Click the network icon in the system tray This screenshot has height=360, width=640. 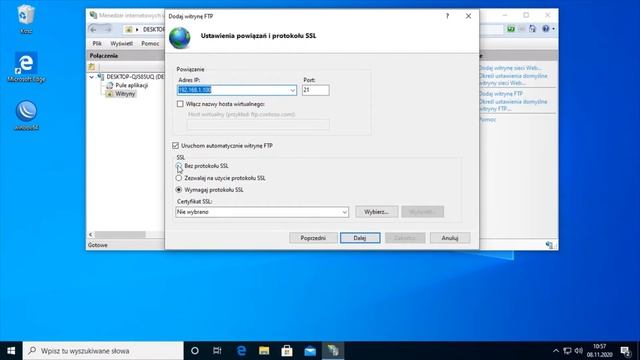pyautogui.click(x=567, y=351)
